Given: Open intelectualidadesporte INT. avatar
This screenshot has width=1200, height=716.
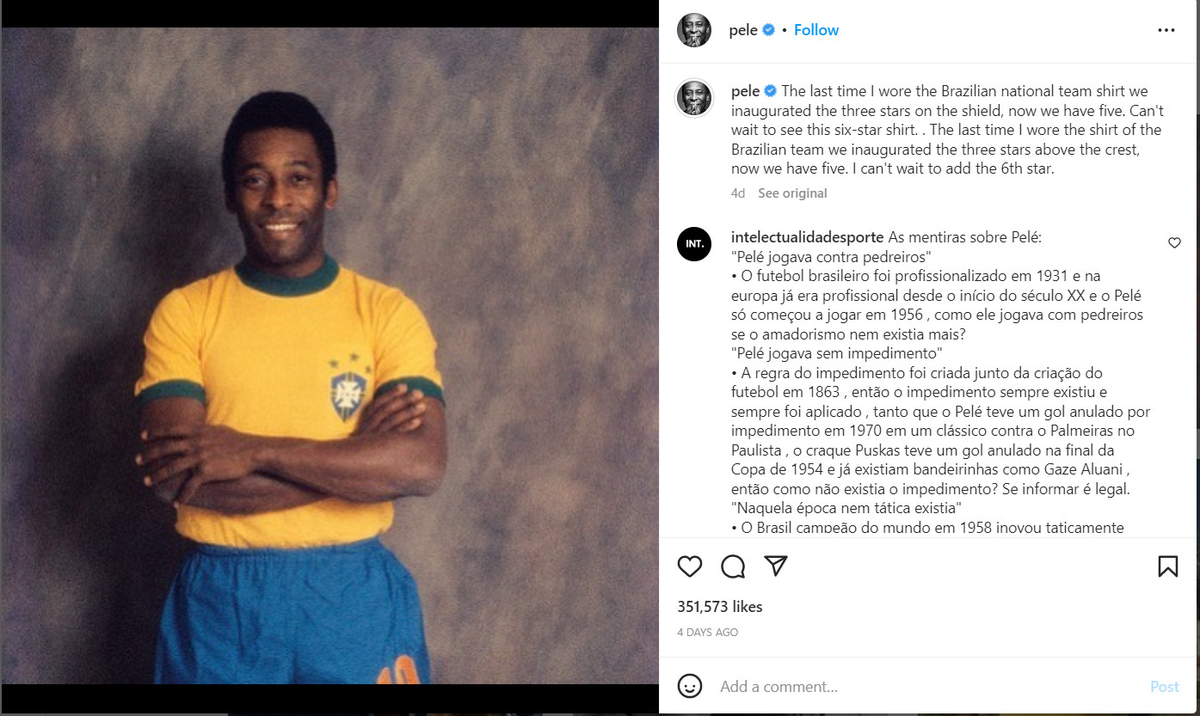Looking at the screenshot, I should [694, 244].
